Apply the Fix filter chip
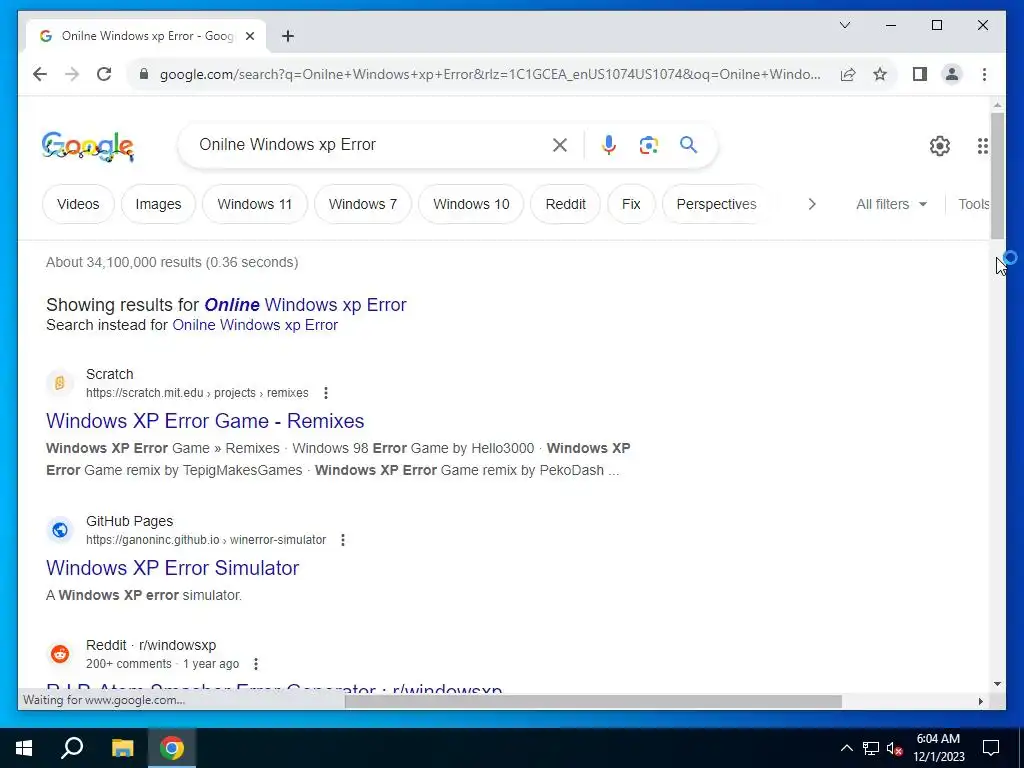 [631, 204]
